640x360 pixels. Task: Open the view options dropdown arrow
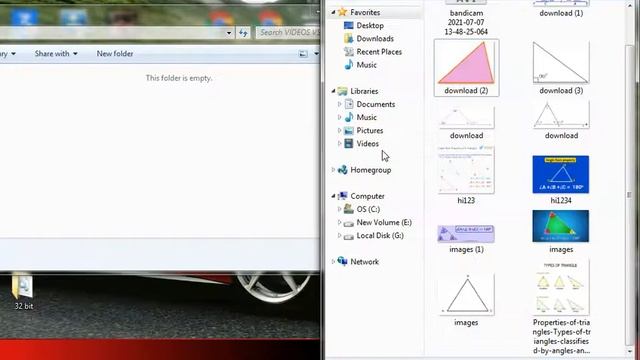coord(316,53)
